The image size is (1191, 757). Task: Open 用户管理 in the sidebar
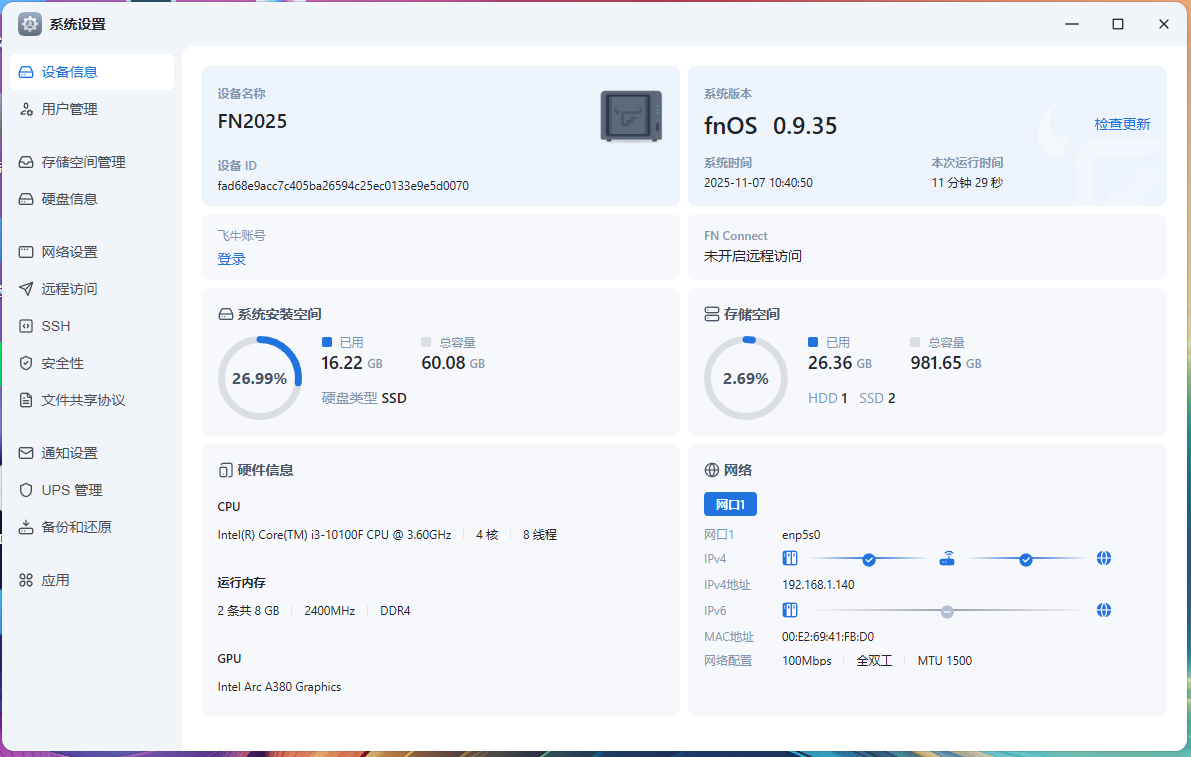70,109
